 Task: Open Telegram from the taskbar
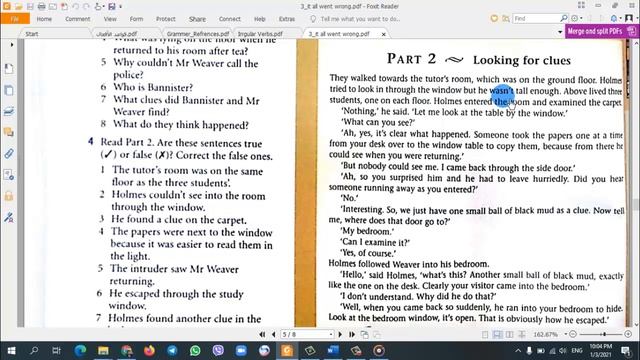pos(172,351)
